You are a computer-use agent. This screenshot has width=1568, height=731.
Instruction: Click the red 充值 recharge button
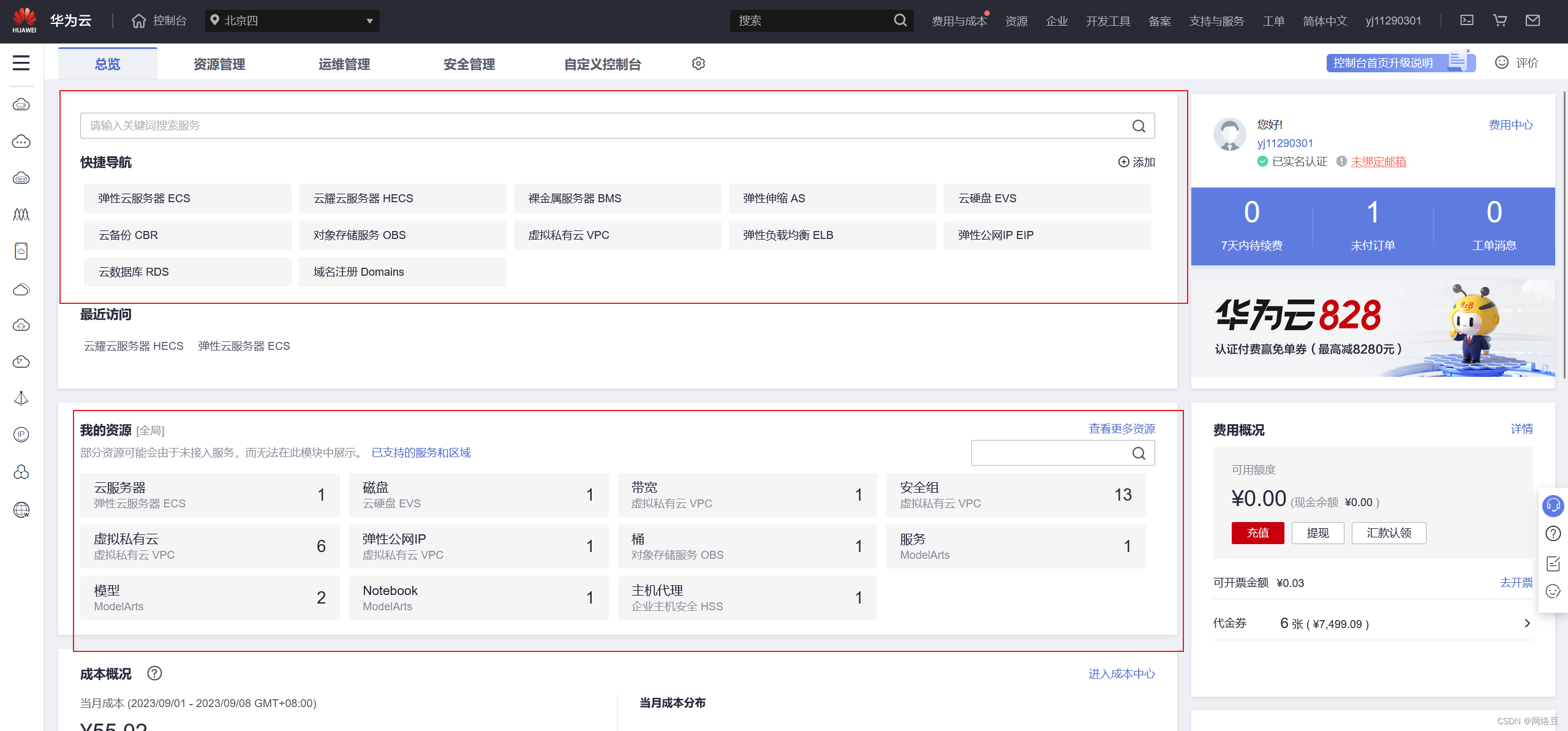[x=1257, y=532]
